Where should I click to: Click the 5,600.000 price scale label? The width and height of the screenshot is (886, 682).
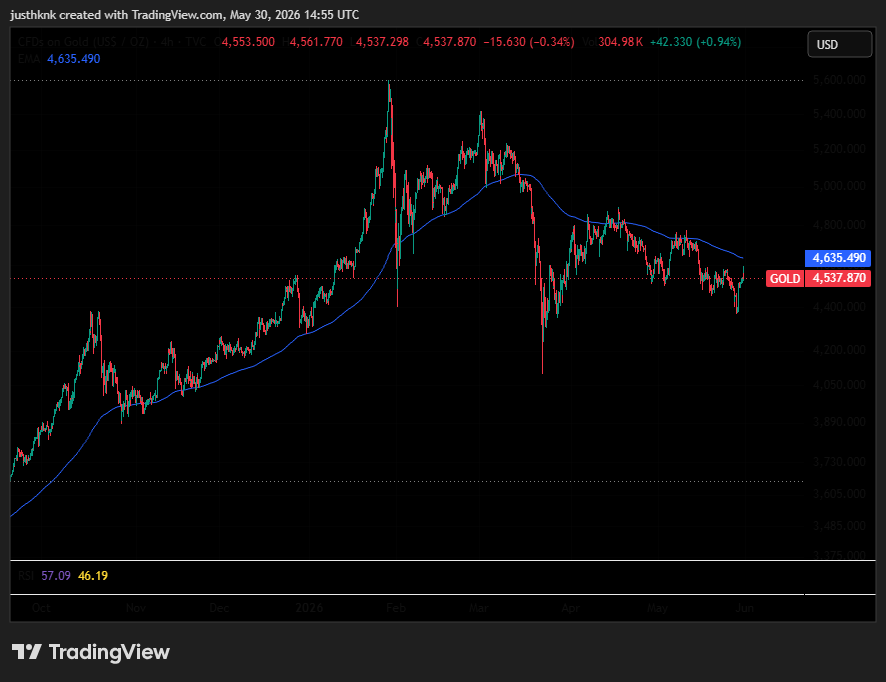tap(839, 80)
